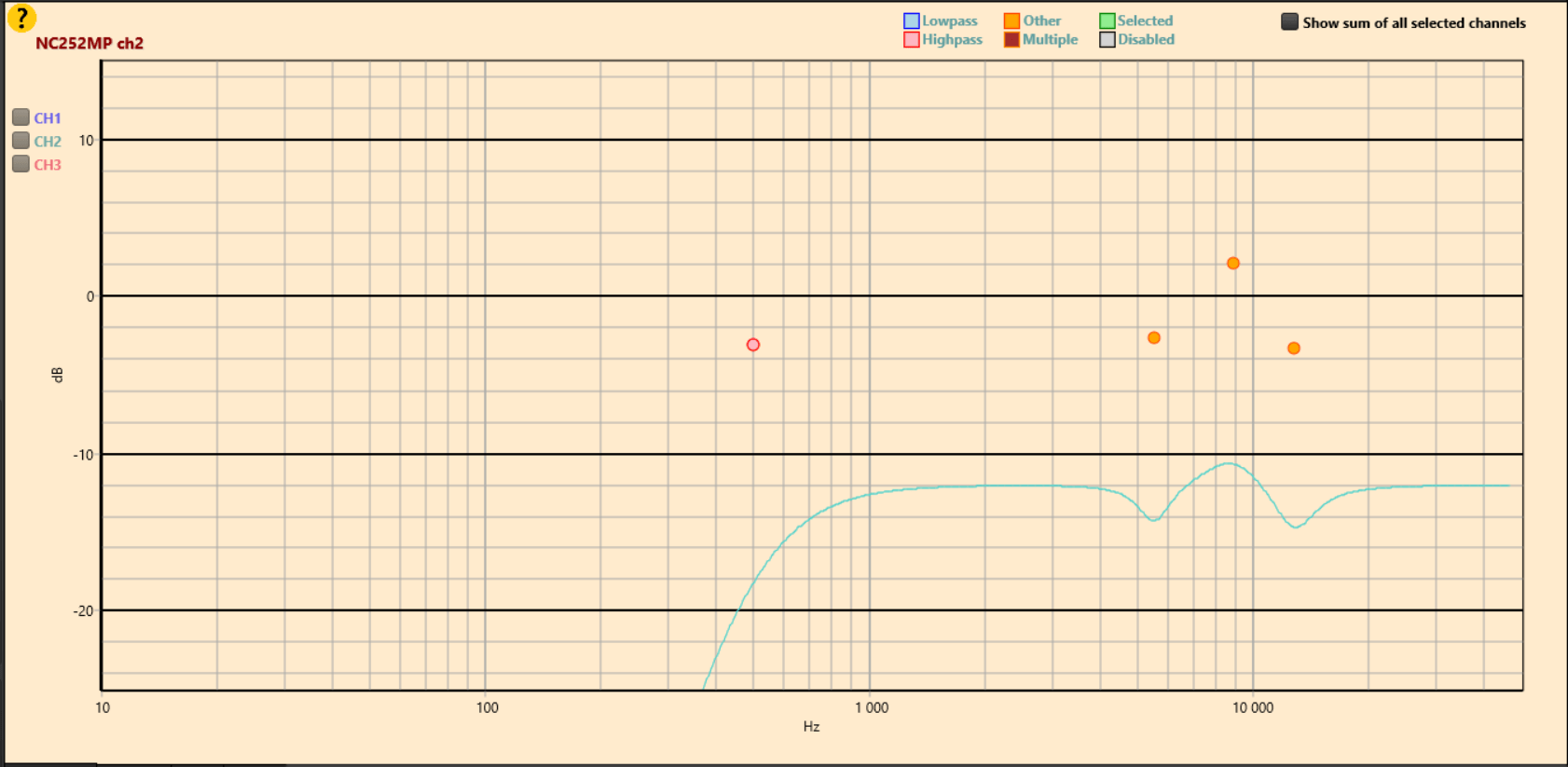Toggle the CH2 channel checkbox
The width and height of the screenshot is (1568, 767).
21,141
